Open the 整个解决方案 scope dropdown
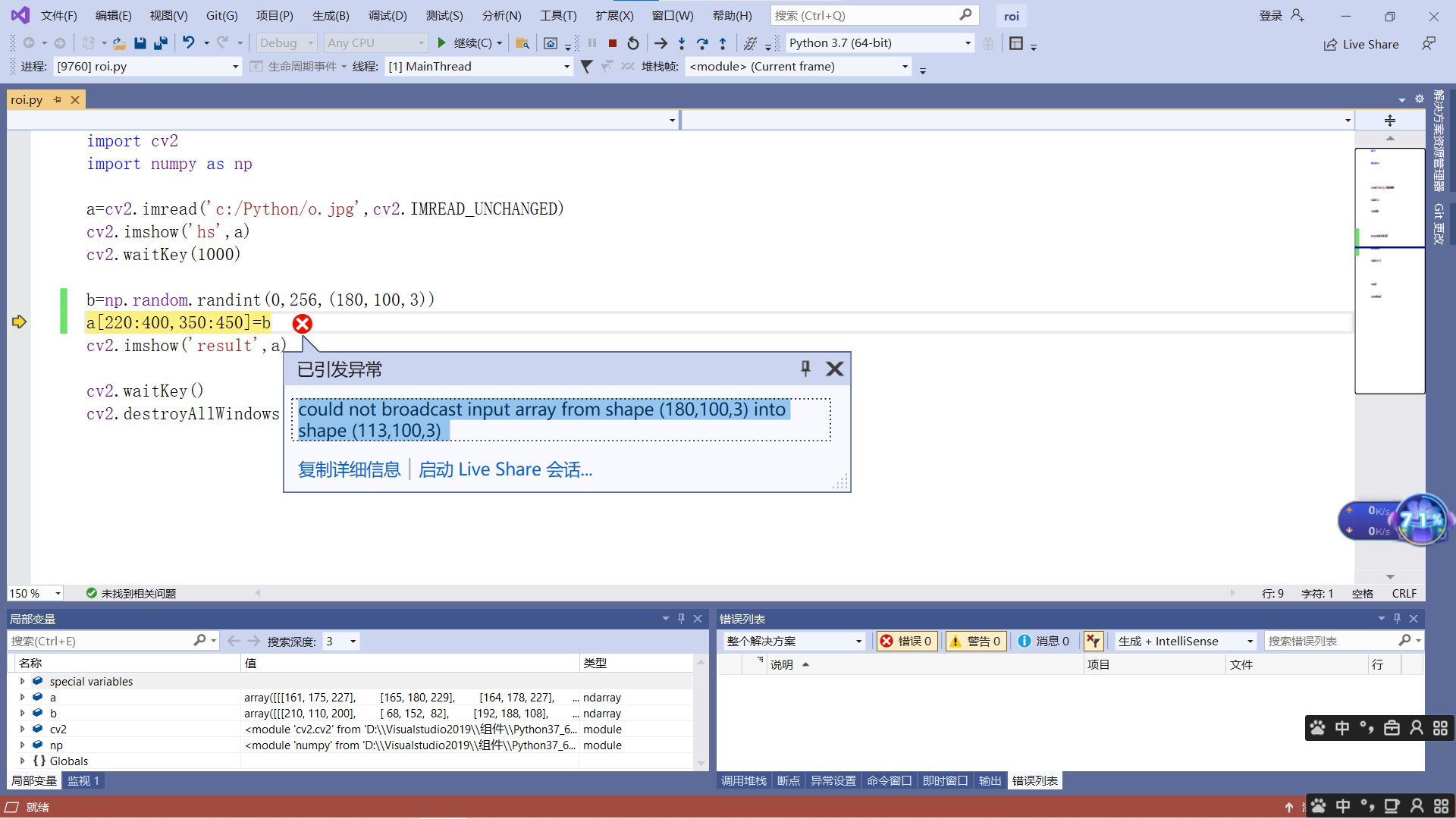The width and height of the screenshot is (1456, 819). [x=793, y=641]
